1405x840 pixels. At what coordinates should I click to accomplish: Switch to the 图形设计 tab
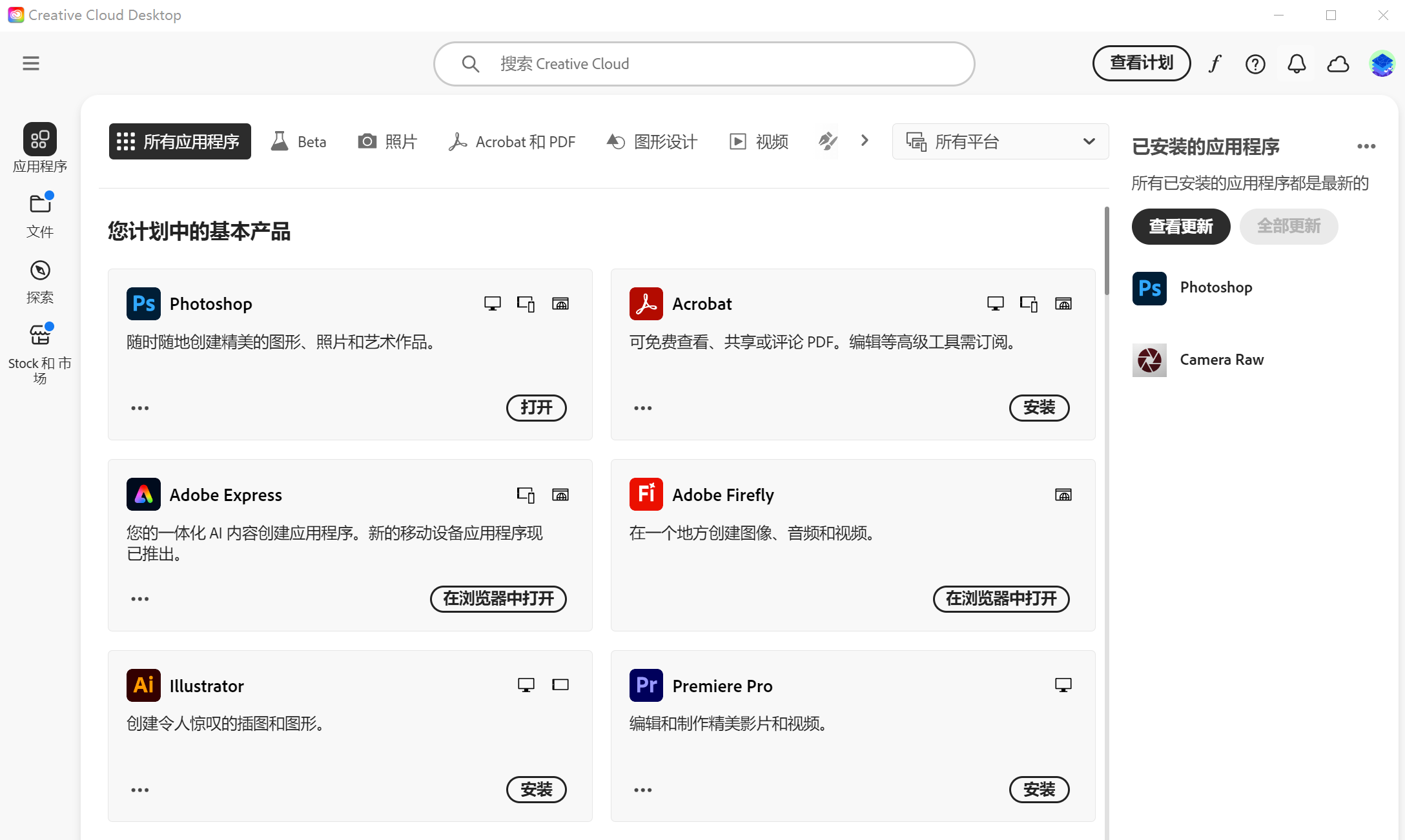click(652, 141)
